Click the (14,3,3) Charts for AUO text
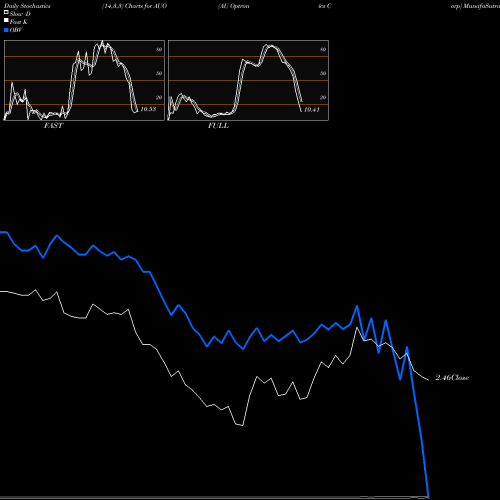The width and height of the screenshot is (500, 500). tap(135, 6)
